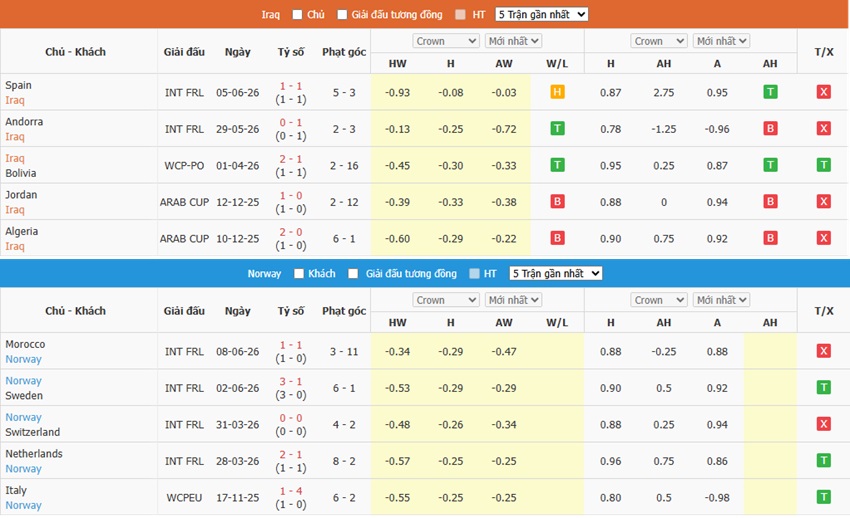Click the date 12-12-25 in Jordan row
The height and width of the screenshot is (518, 850).
237,202
